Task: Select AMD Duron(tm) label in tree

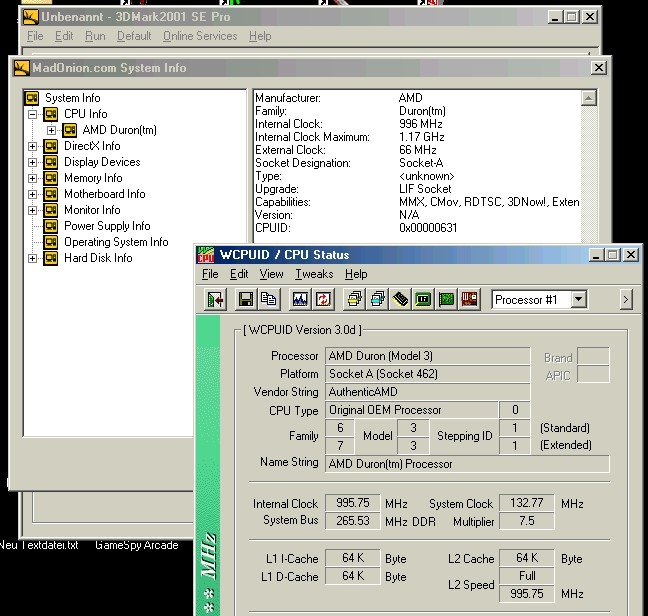Action: click(x=119, y=130)
